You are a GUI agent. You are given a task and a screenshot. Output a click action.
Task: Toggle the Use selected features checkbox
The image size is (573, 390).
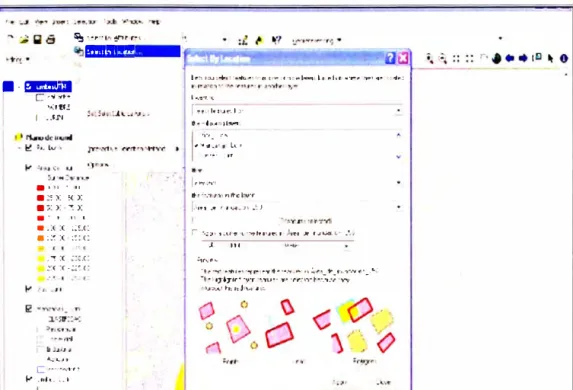[194, 220]
